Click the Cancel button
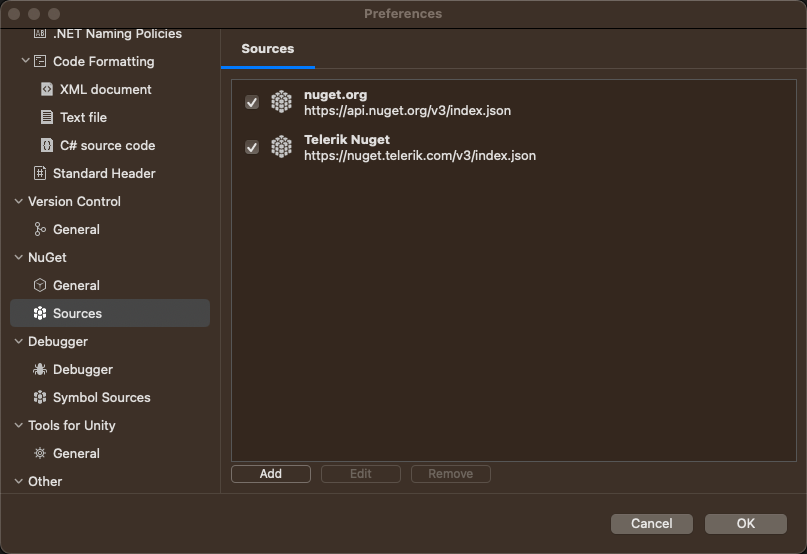 coord(652,523)
